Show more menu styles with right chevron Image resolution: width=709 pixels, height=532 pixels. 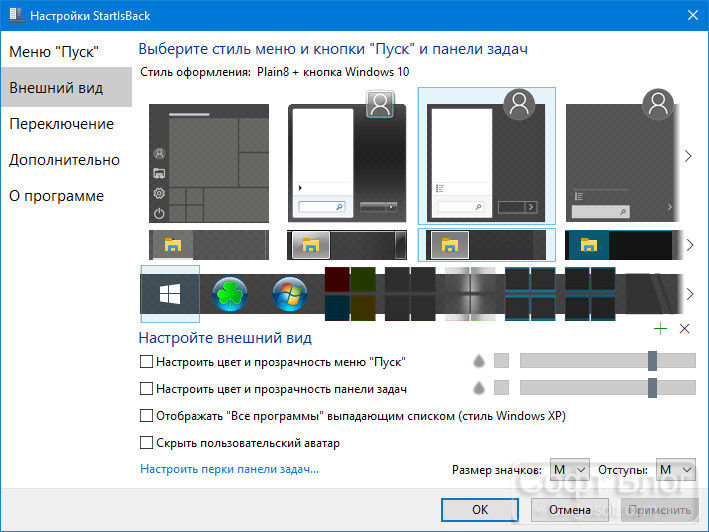(x=688, y=156)
